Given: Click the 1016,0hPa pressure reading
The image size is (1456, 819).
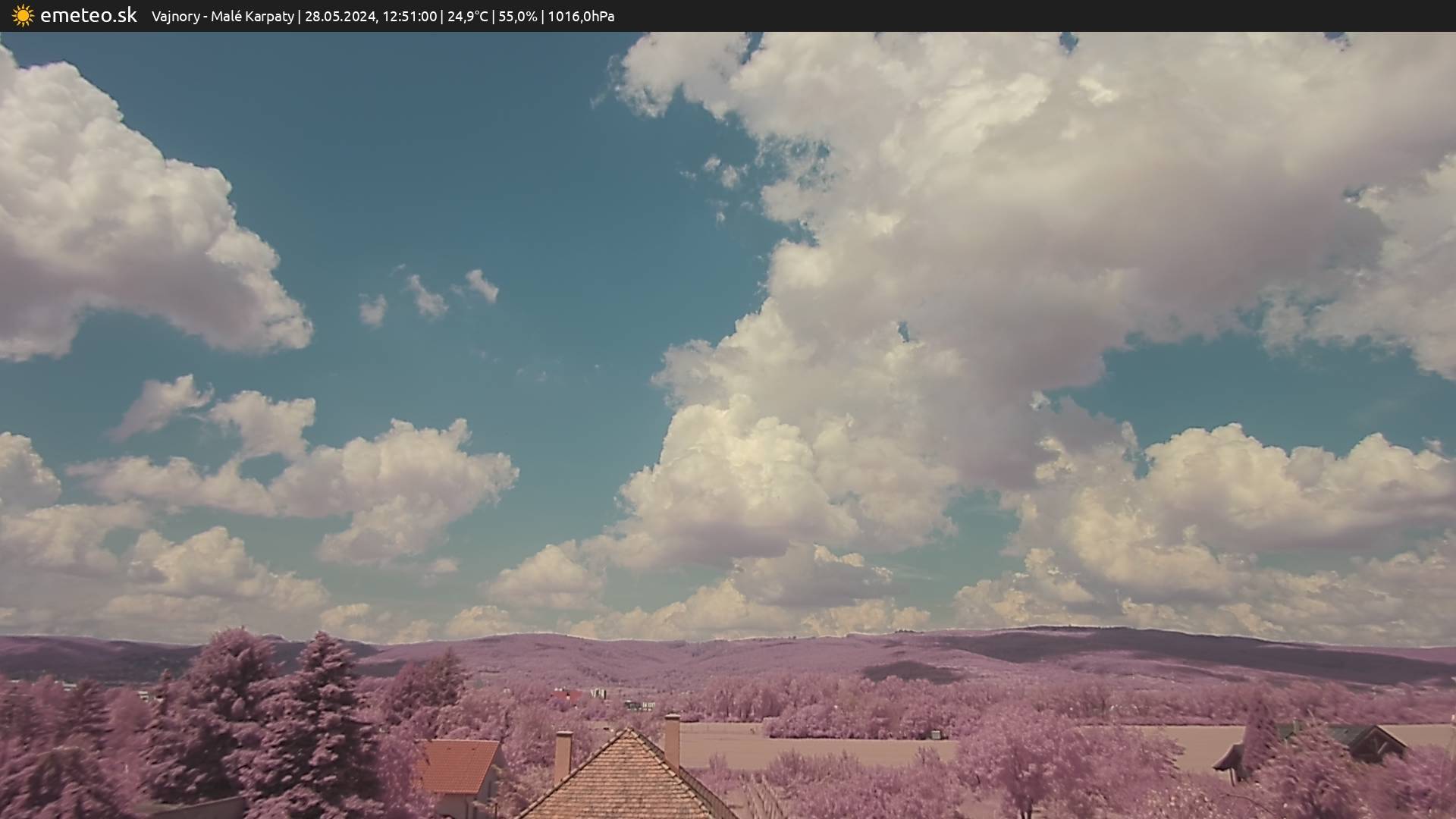Looking at the screenshot, I should [x=581, y=17].
